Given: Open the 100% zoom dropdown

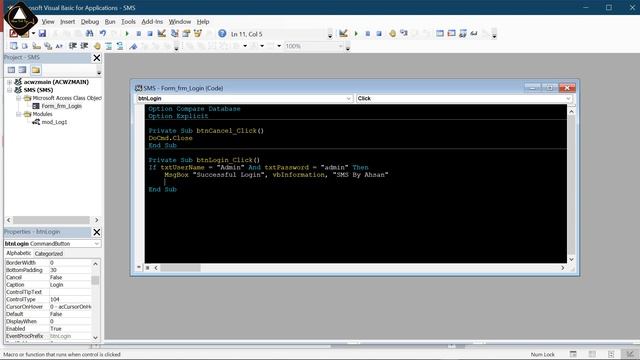Looking at the screenshot, I should click(340, 46).
